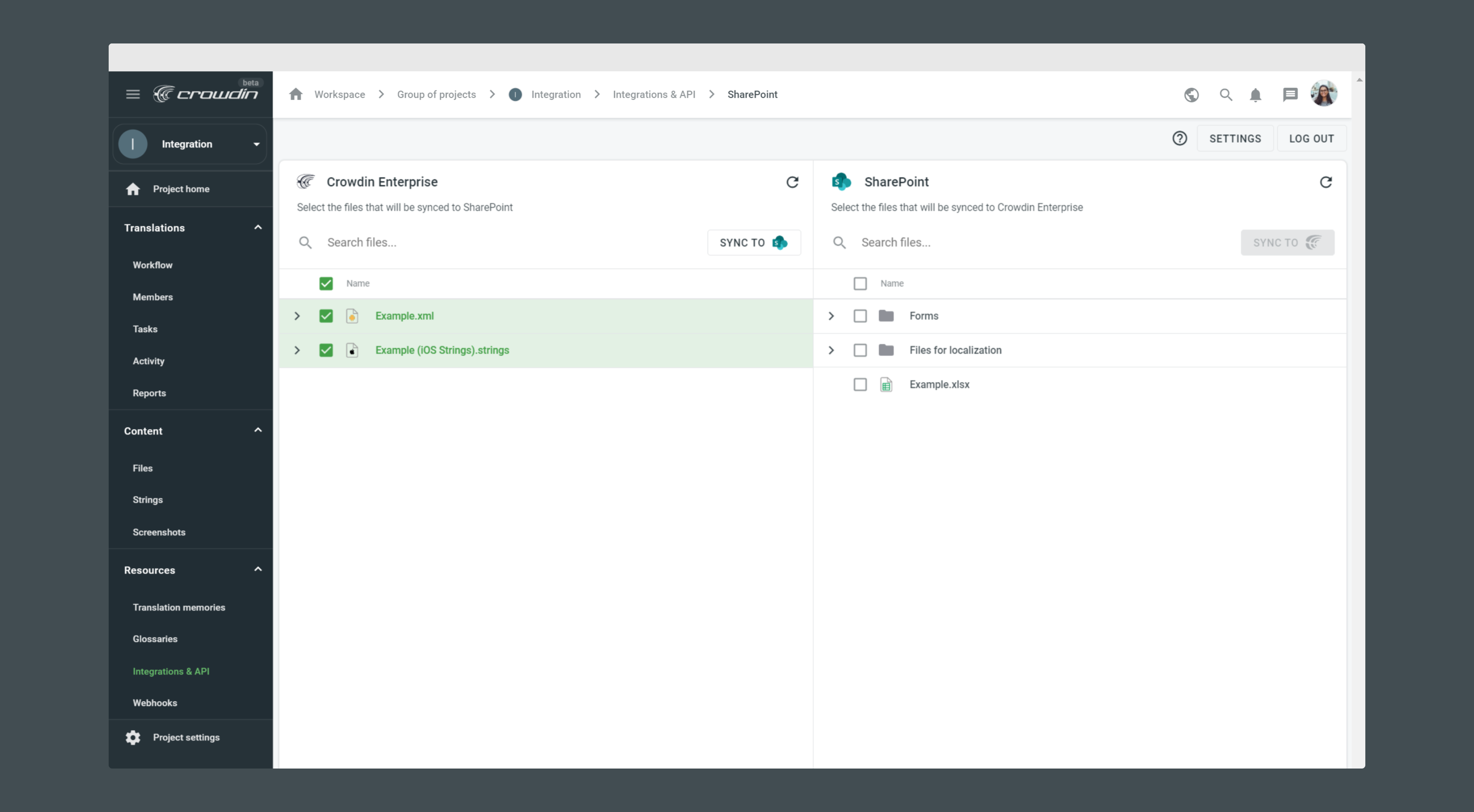Expand the Forms folder
The width and height of the screenshot is (1474, 812).
point(832,316)
